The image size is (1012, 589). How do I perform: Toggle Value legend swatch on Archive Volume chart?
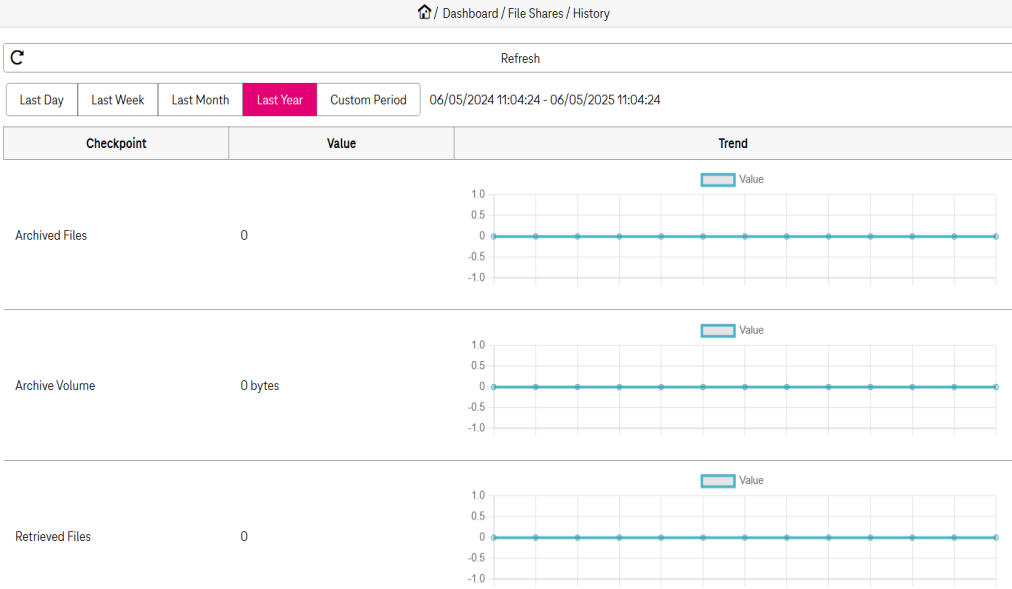coord(718,330)
